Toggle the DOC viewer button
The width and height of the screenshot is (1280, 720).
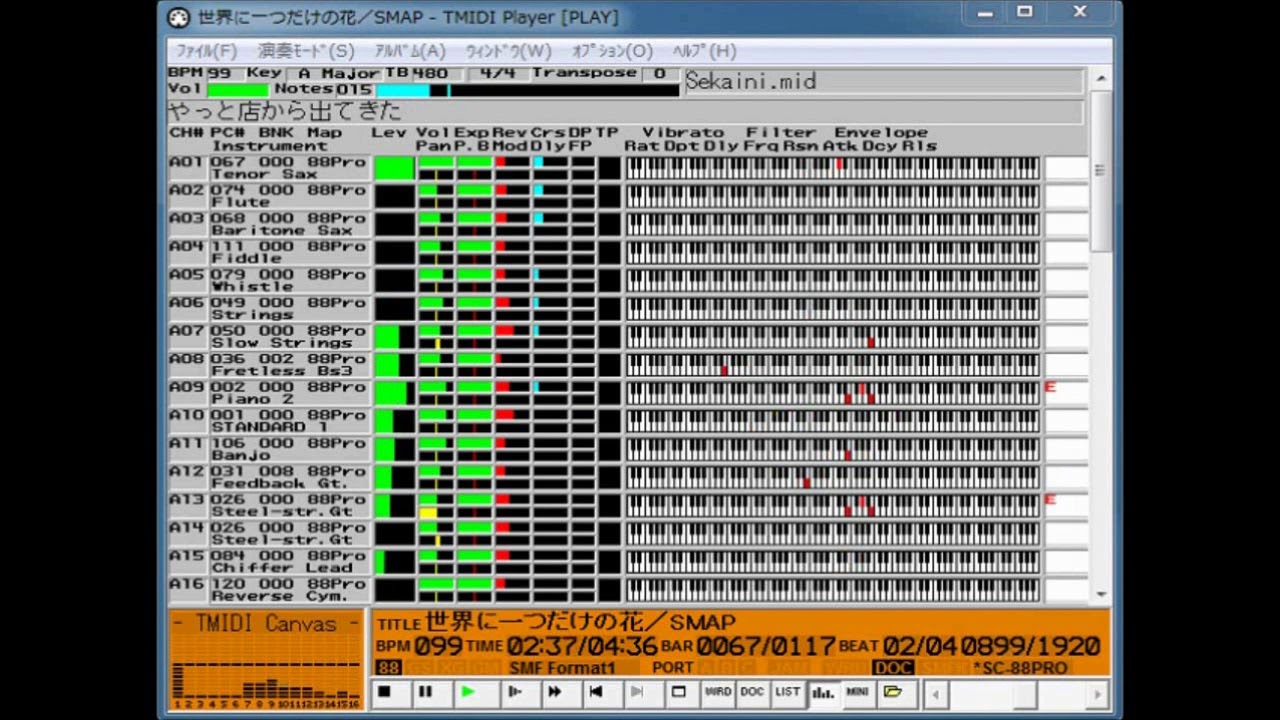pos(752,692)
